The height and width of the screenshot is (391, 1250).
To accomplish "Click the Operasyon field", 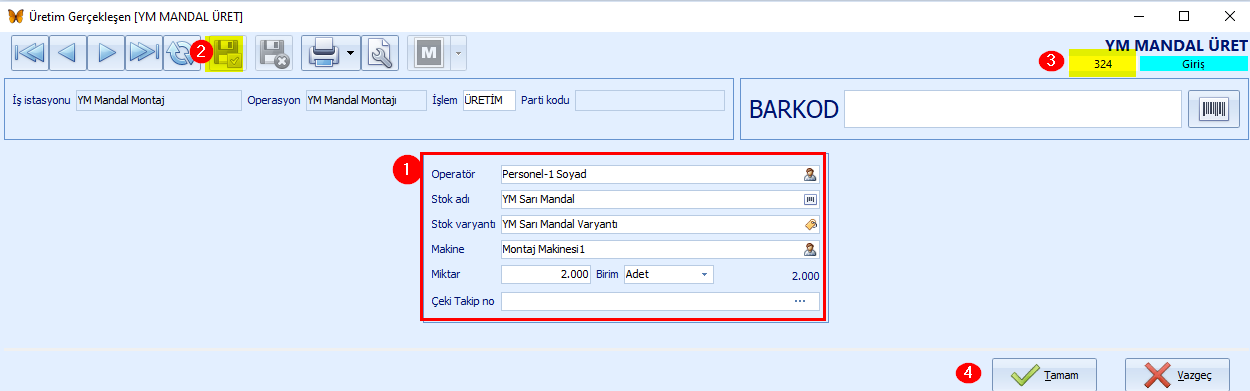I will pyautogui.click(x=365, y=100).
